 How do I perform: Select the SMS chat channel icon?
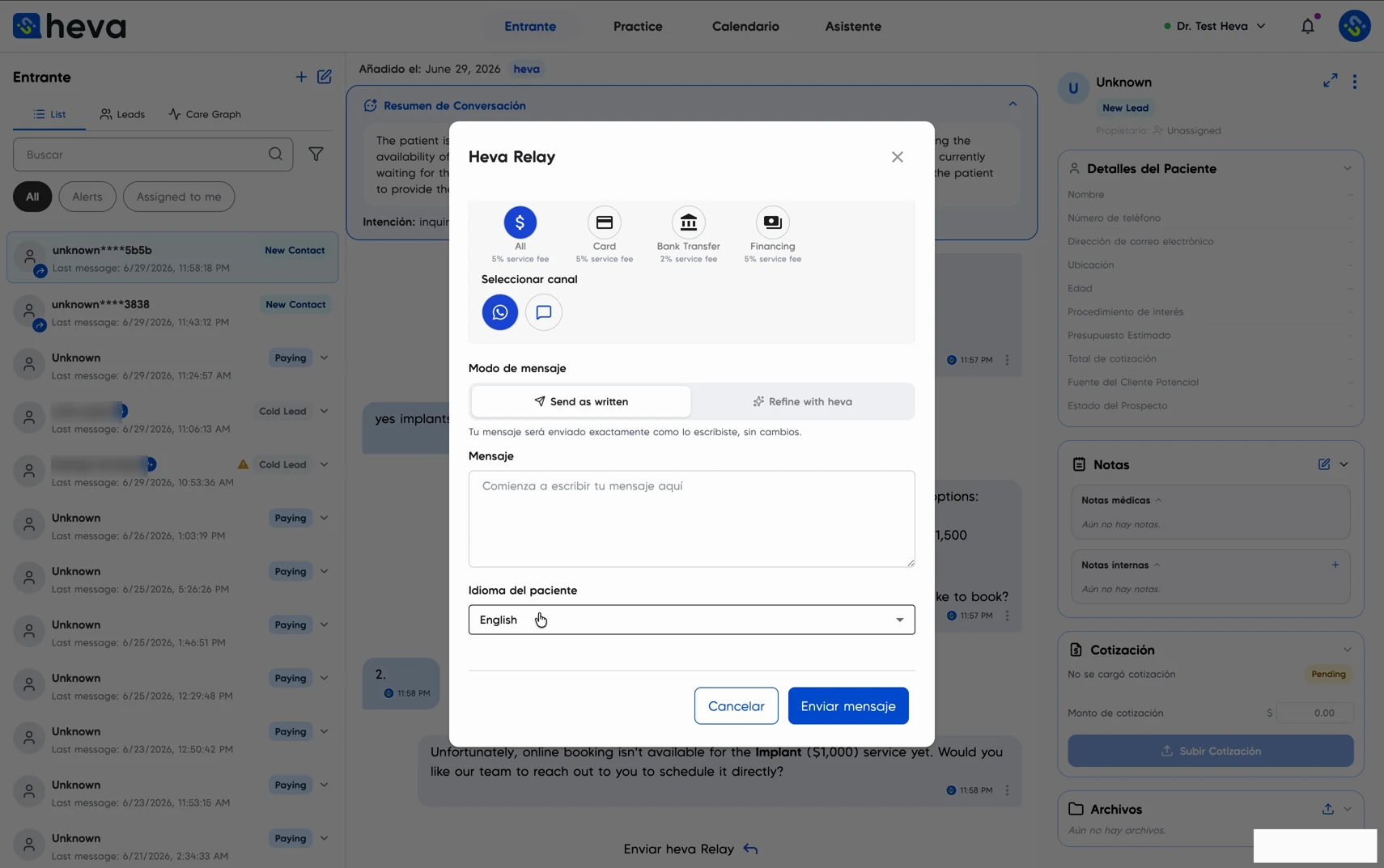(x=544, y=312)
